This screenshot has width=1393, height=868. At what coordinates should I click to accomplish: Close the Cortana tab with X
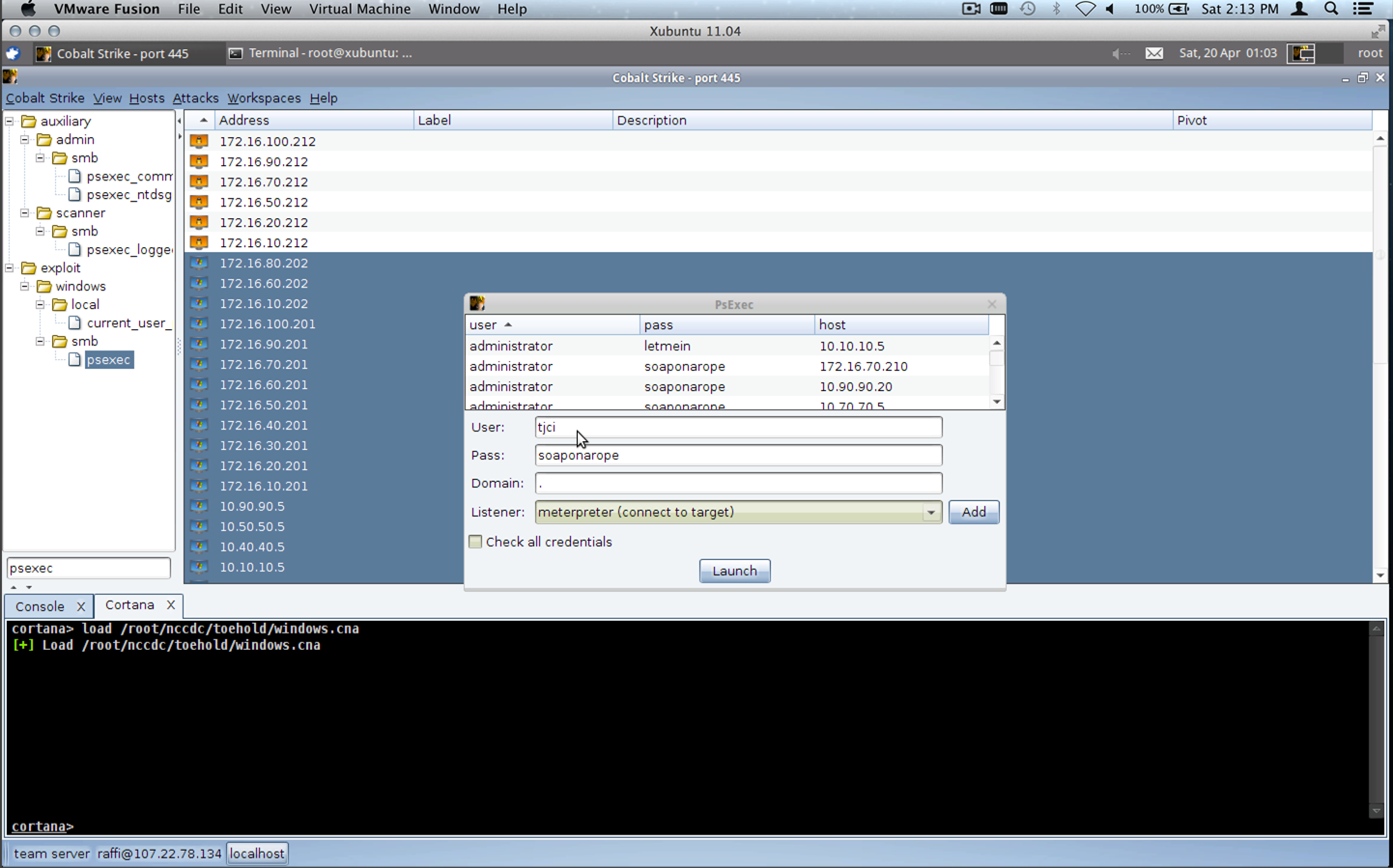[x=171, y=605]
